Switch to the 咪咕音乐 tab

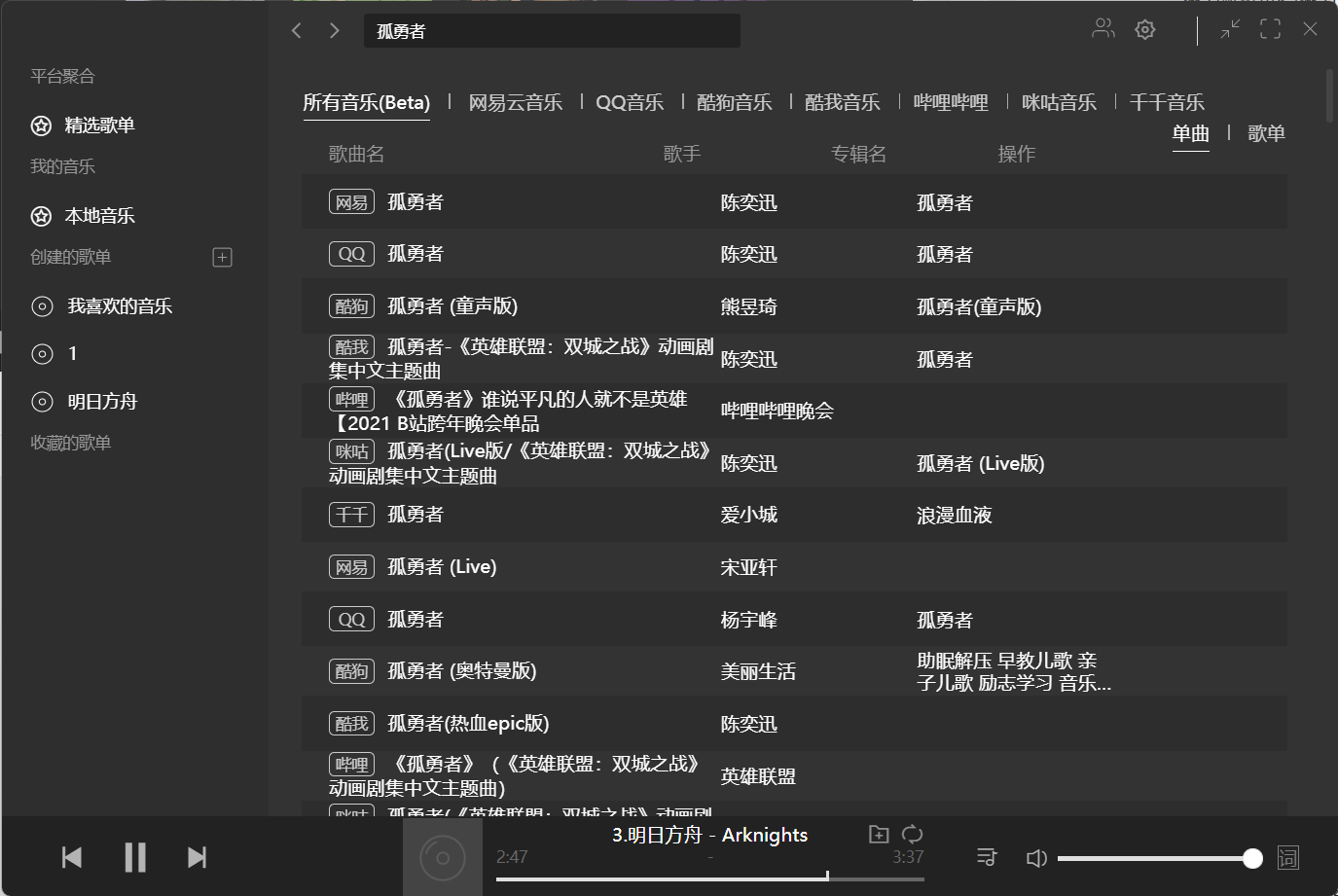click(1059, 102)
